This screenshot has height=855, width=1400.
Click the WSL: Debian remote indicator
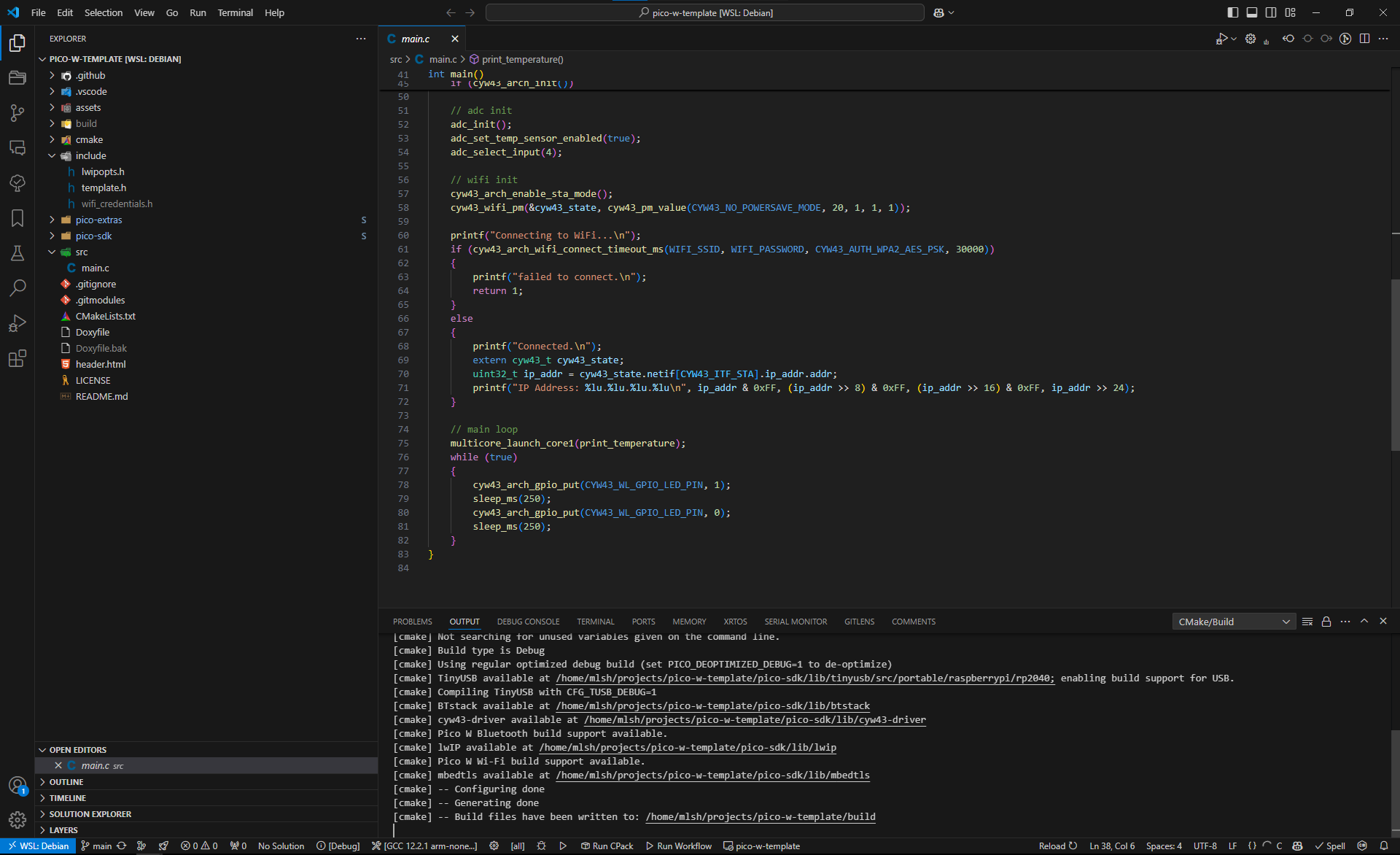[38, 846]
